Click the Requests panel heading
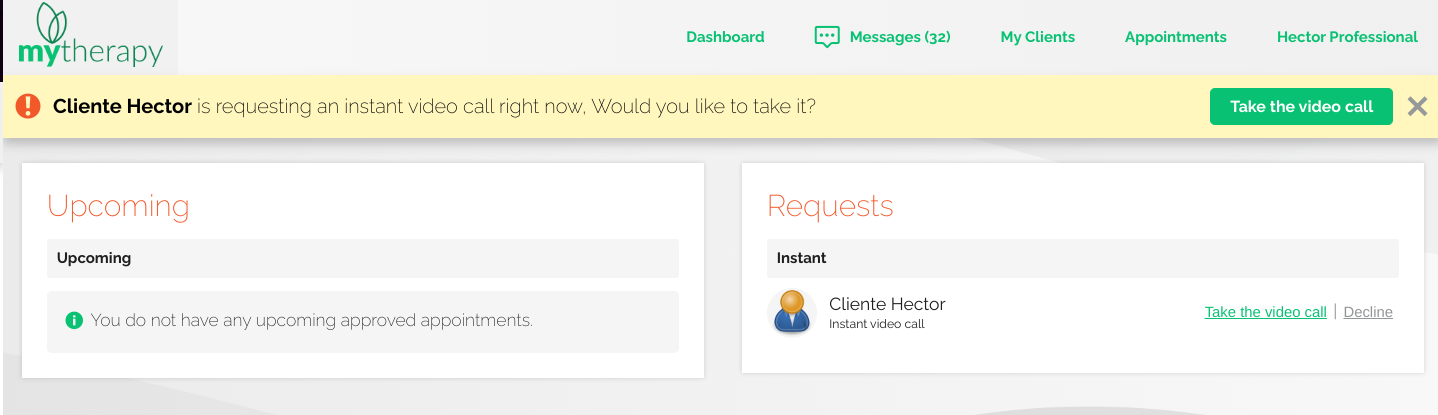Screen dimensions: 1438x415 click(830, 206)
